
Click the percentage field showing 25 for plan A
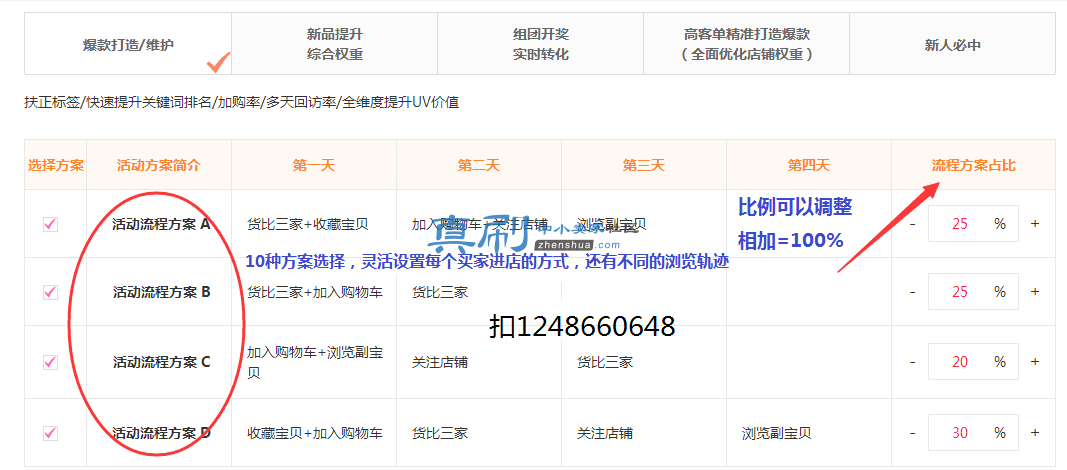[x=973, y=224]
